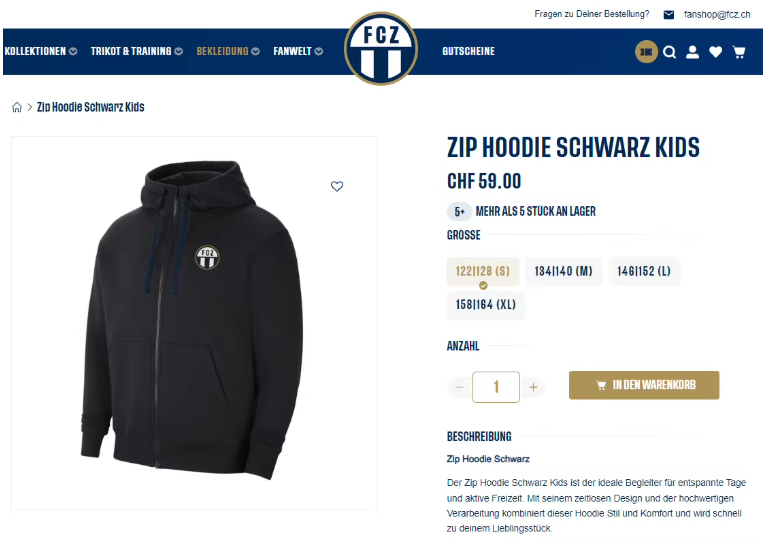The image size is (766, 550).
Task: Expand the Kollektionen dropdown menu
Action: [x=41, y=51]
